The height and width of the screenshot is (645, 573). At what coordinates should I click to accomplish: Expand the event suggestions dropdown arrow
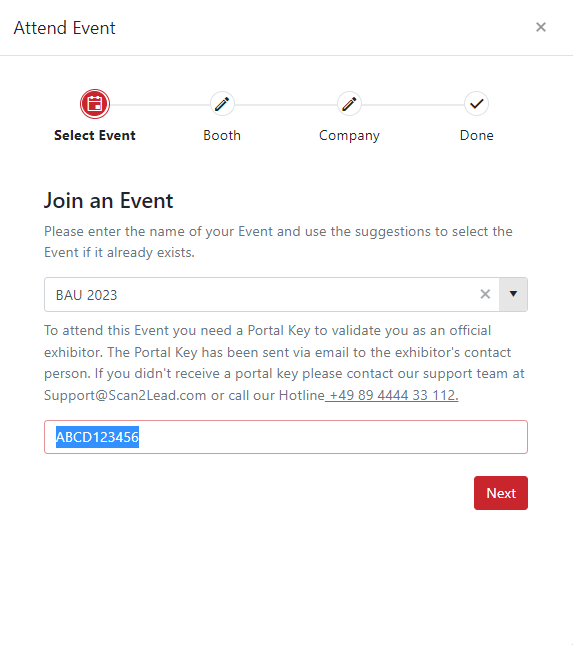513,294
